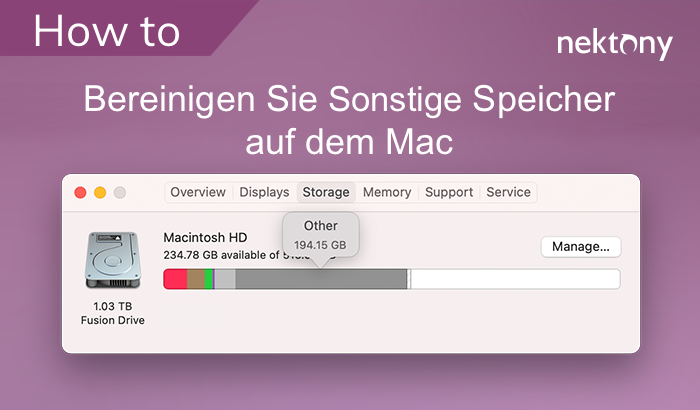Open the Support tab

click(449, 192)
